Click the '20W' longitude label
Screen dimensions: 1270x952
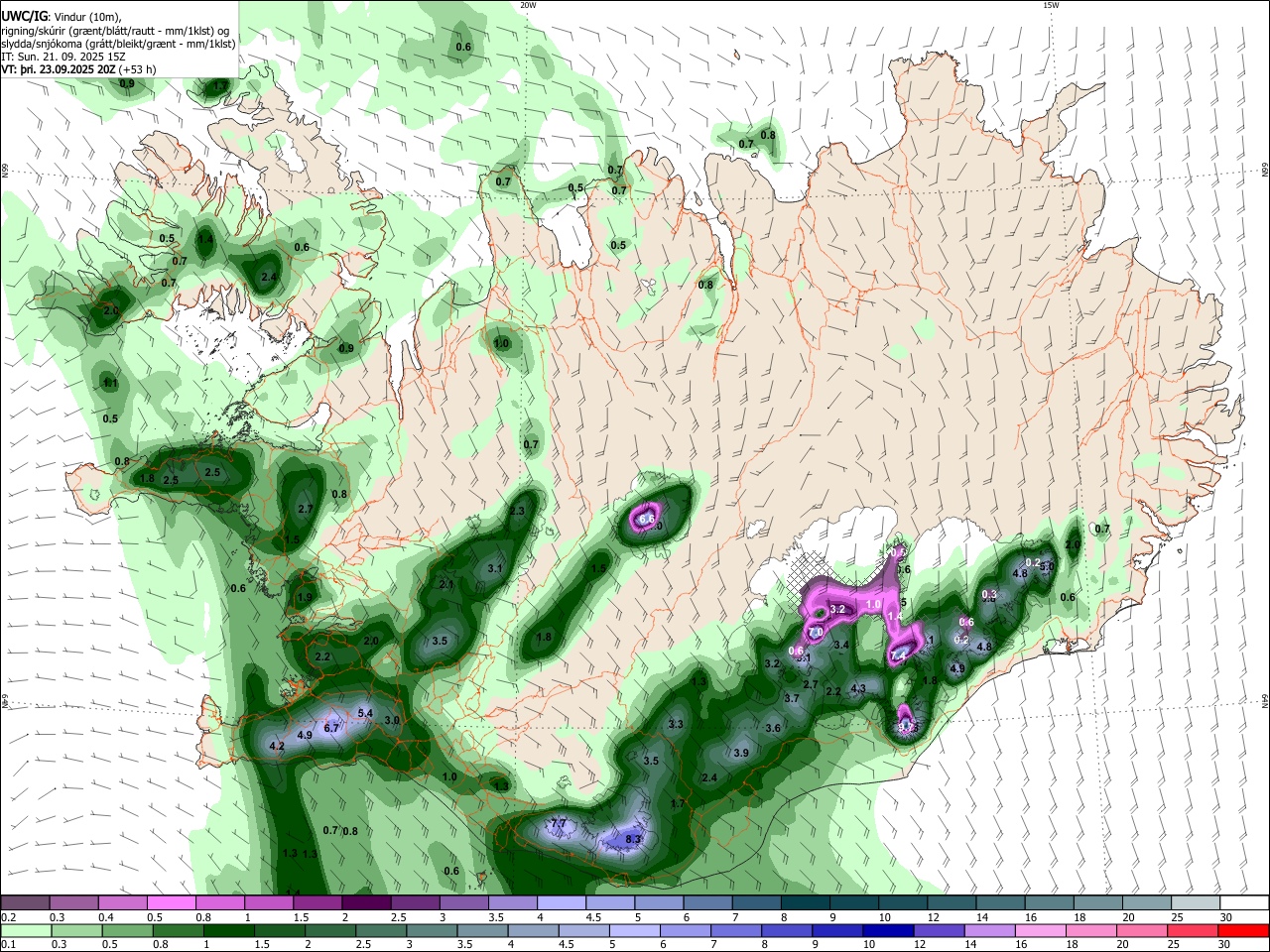[528, 5]
